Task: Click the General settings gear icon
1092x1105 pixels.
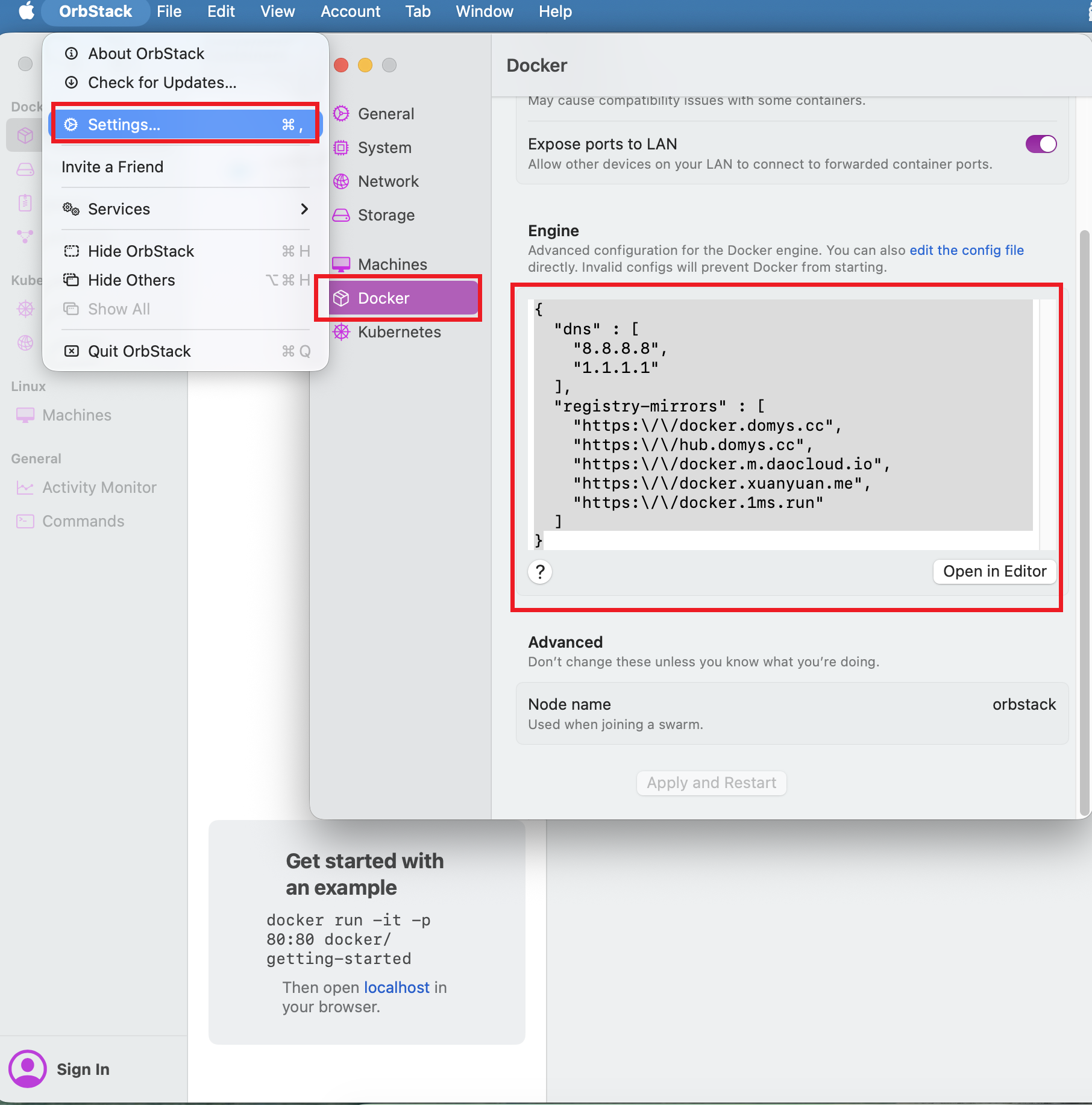Action: (341, 114)
